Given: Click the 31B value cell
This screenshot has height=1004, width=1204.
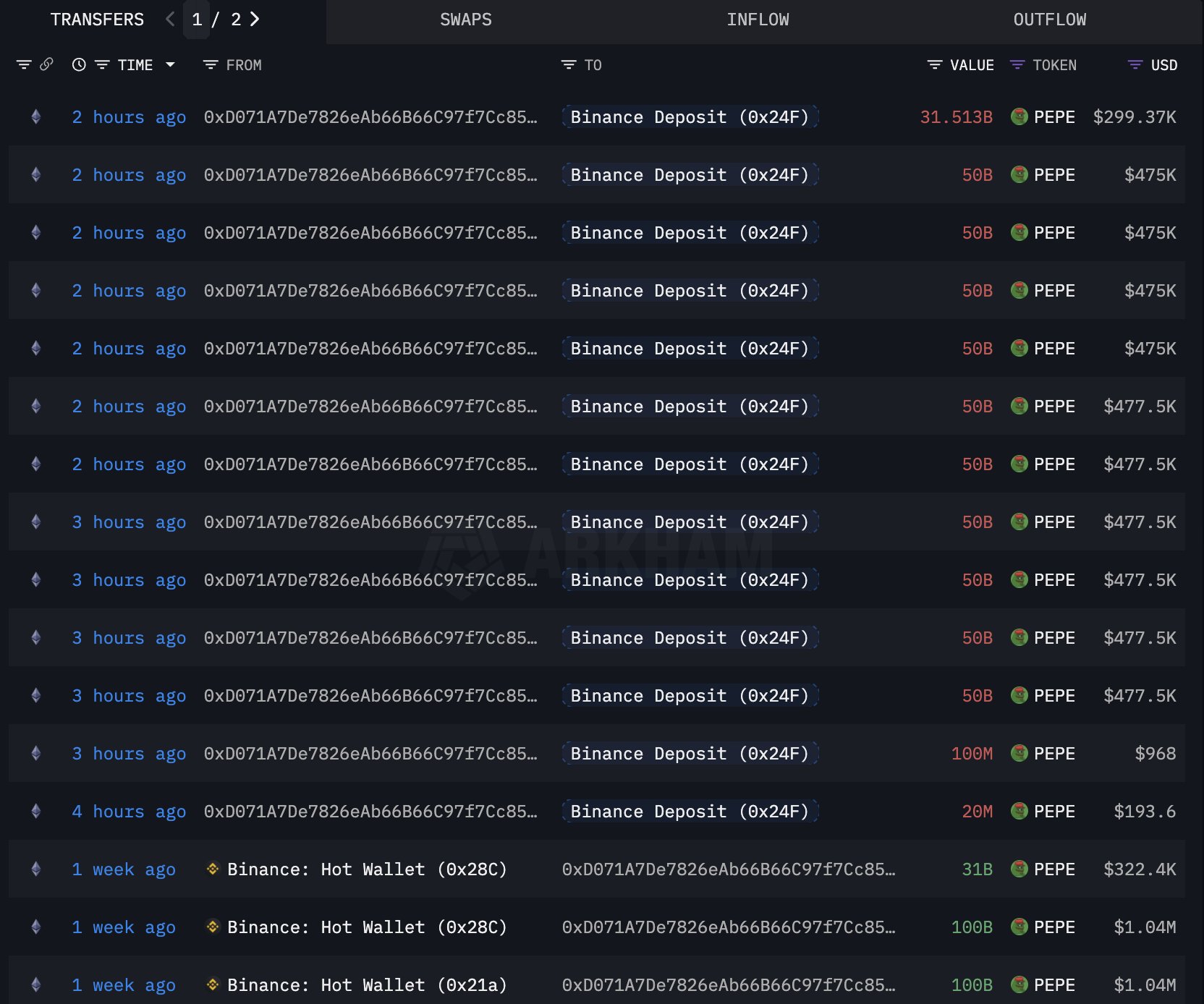Looking at the screenshot, I should pyautogui.click(x=977, y=869).
